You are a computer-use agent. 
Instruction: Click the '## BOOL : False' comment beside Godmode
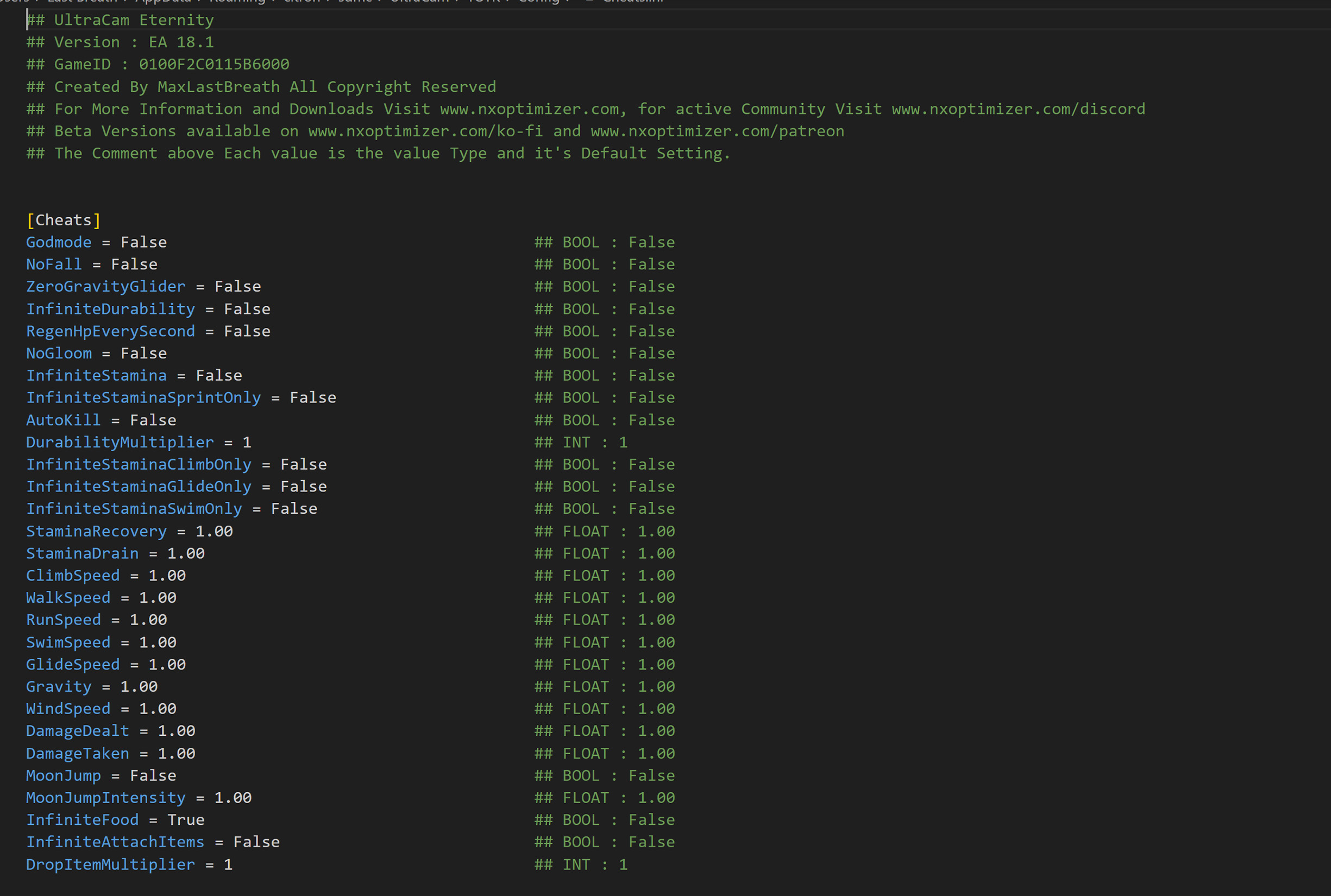[605, 242]
